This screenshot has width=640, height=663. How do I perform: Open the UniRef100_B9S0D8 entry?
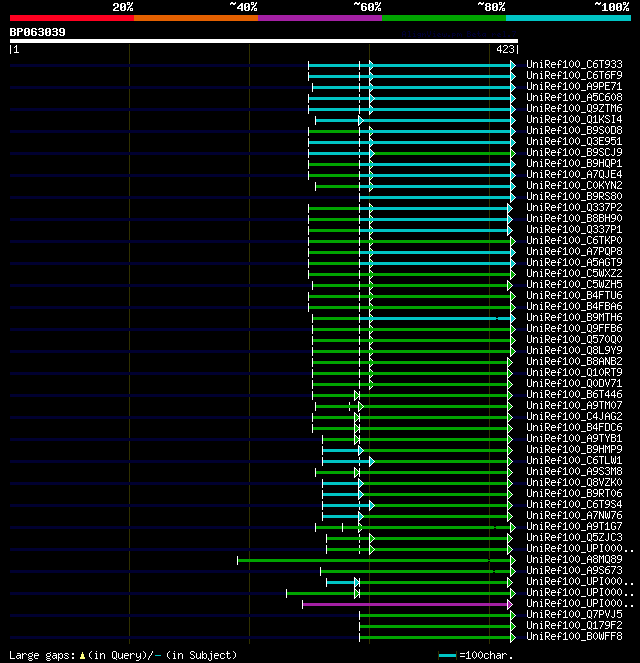[x=574, y=130]
